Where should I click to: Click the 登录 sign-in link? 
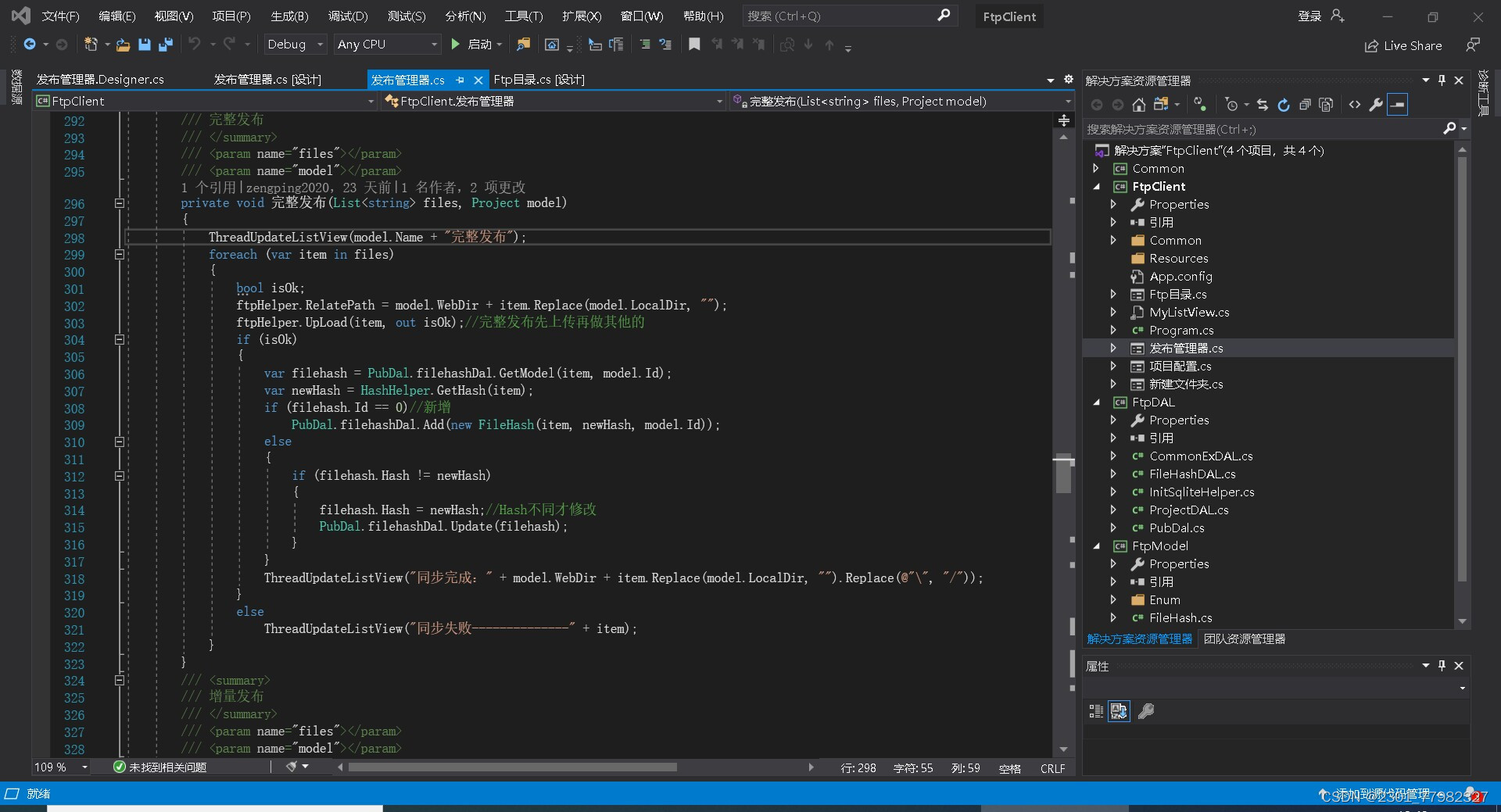[1309, 16]
